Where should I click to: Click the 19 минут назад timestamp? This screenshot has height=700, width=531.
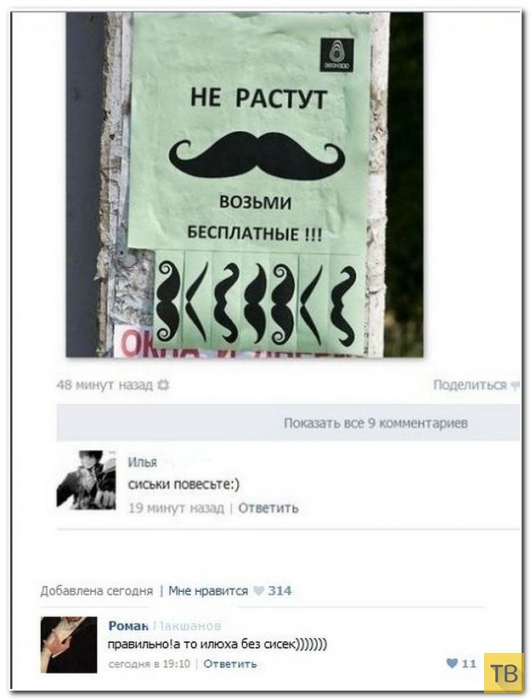(x=176, y=508)
